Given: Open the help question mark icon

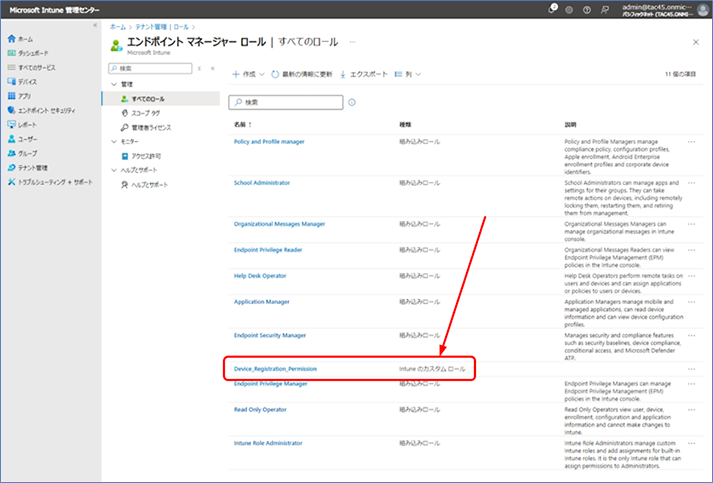Looking at the screenshot, I should point(587,10).
